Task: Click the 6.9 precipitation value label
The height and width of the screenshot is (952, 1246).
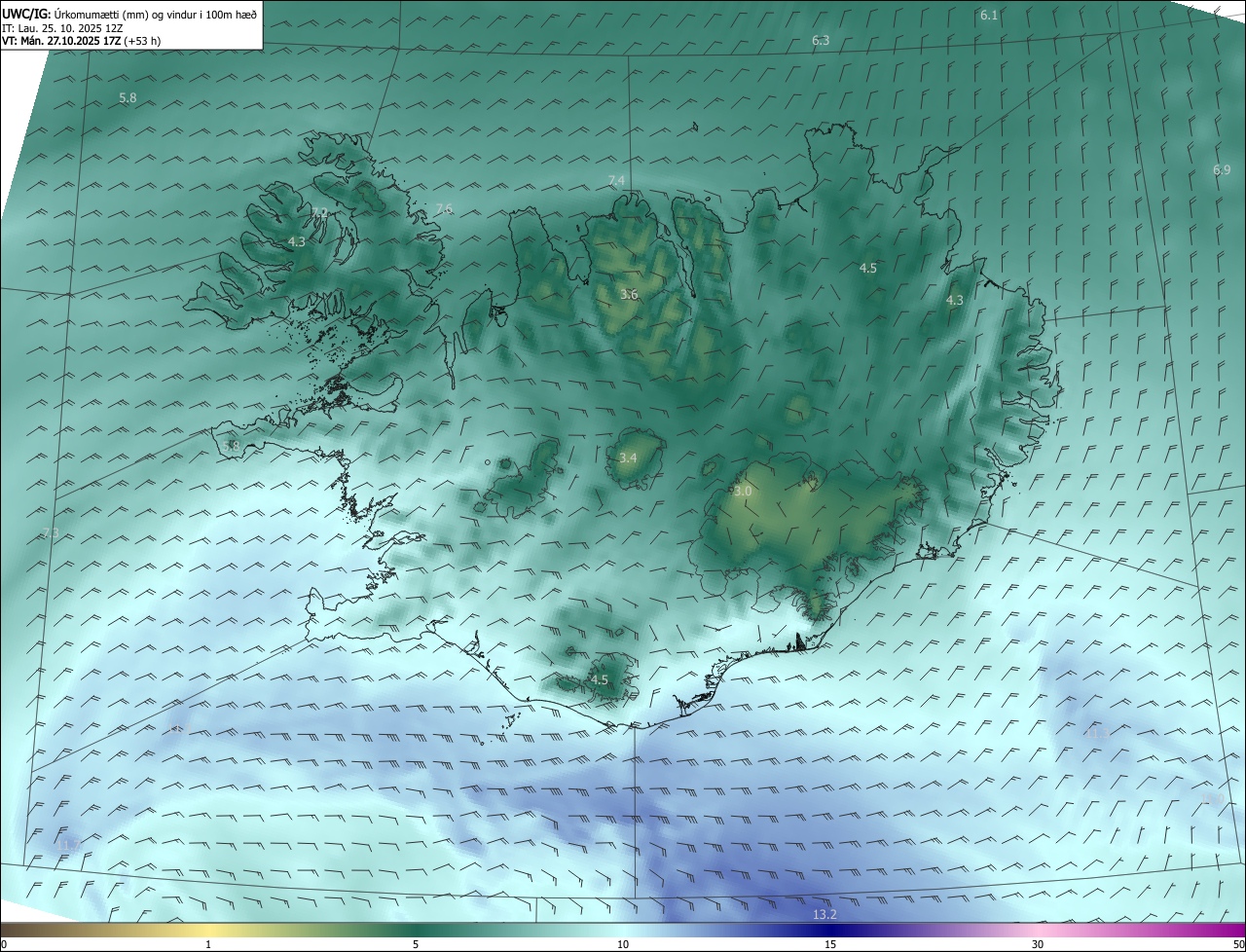Action: (x=1222, y=169)
